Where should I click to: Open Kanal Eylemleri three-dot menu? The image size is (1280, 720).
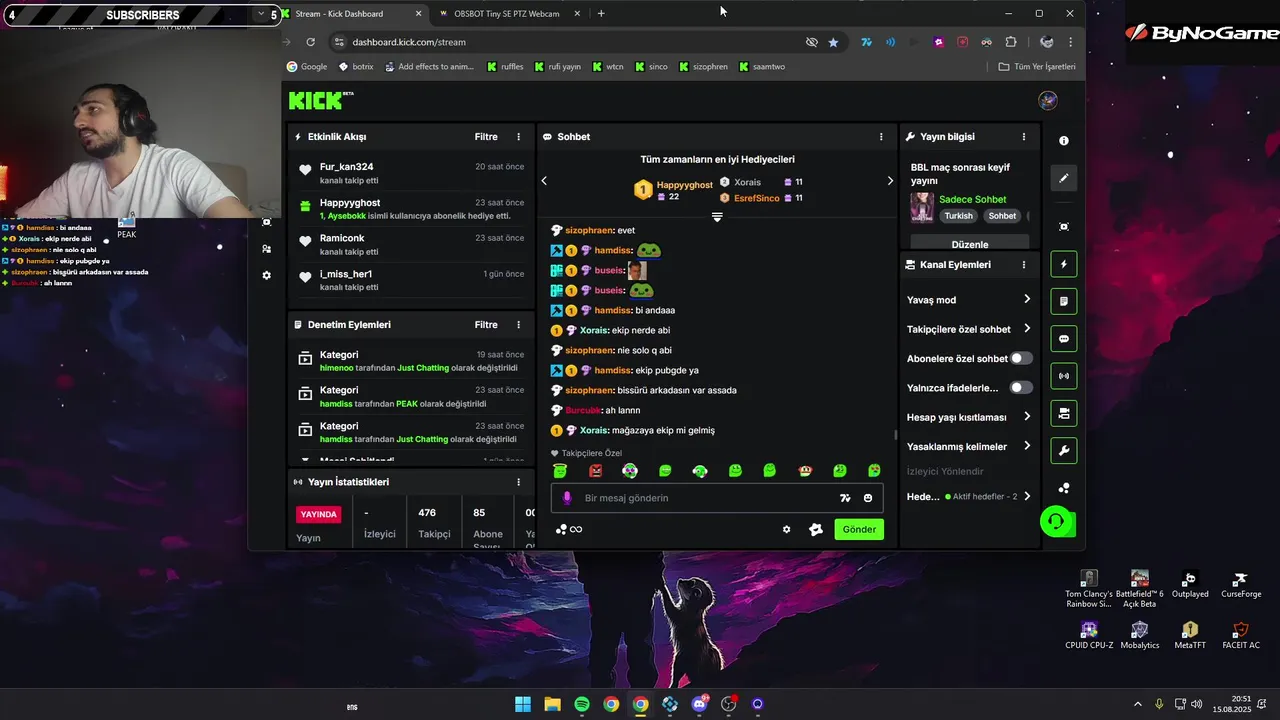tap(1023, 265)
